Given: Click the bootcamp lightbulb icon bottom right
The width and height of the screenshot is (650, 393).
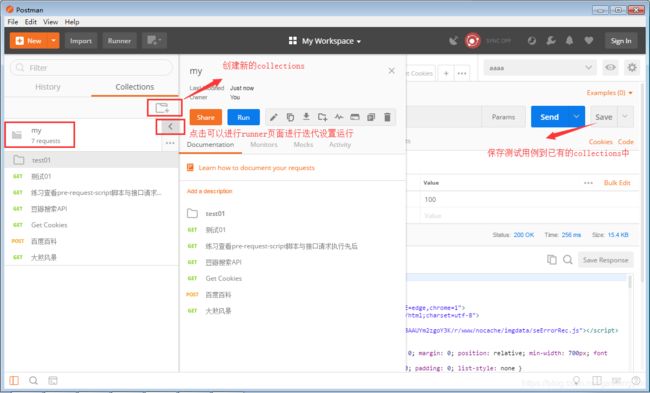Looking at the screenshot, I should coord(577,381).
